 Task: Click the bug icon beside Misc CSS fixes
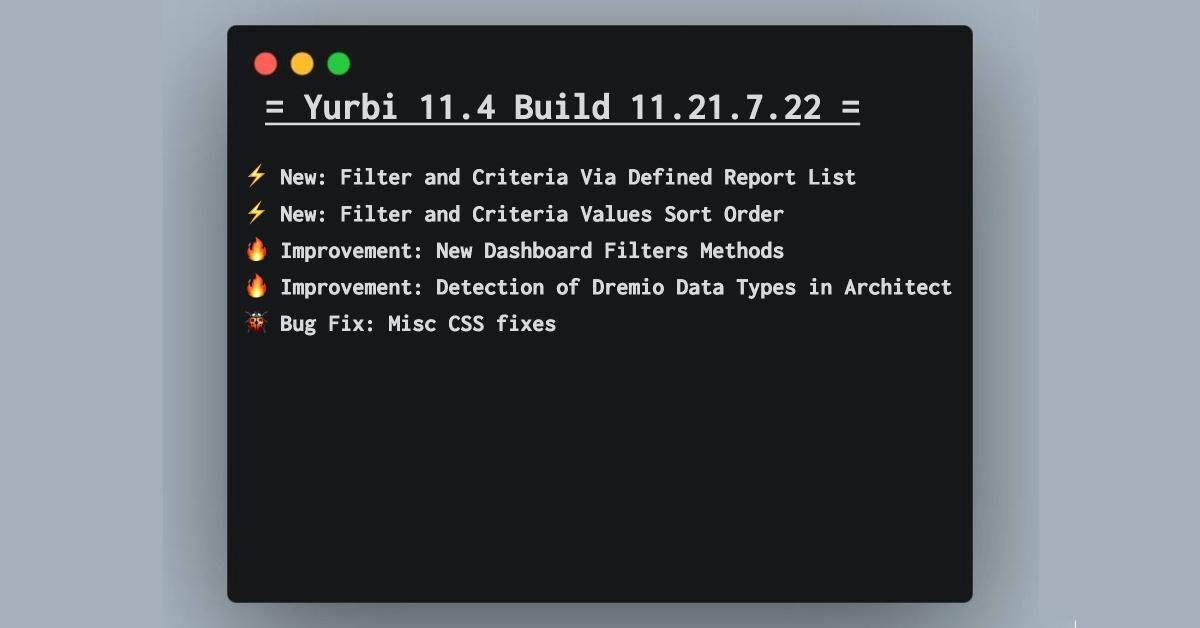click(257, 323)
